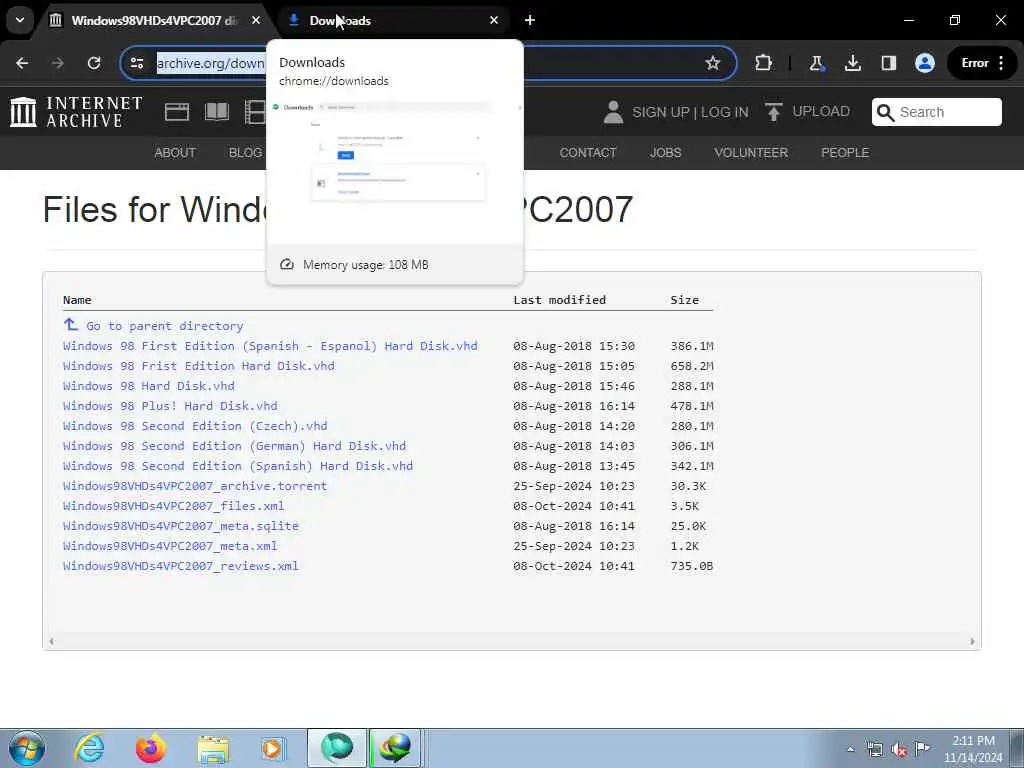Click the file list's left scroll arrow
The width and height of the screenshot is (1024, 768).
pos(51,641)
